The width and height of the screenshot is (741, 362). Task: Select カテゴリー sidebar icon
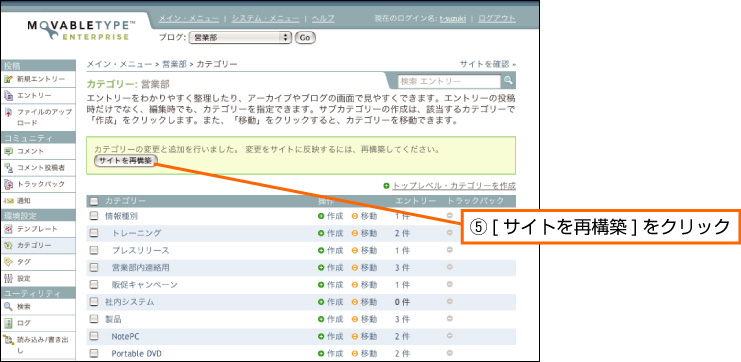(x=8, y=246)
